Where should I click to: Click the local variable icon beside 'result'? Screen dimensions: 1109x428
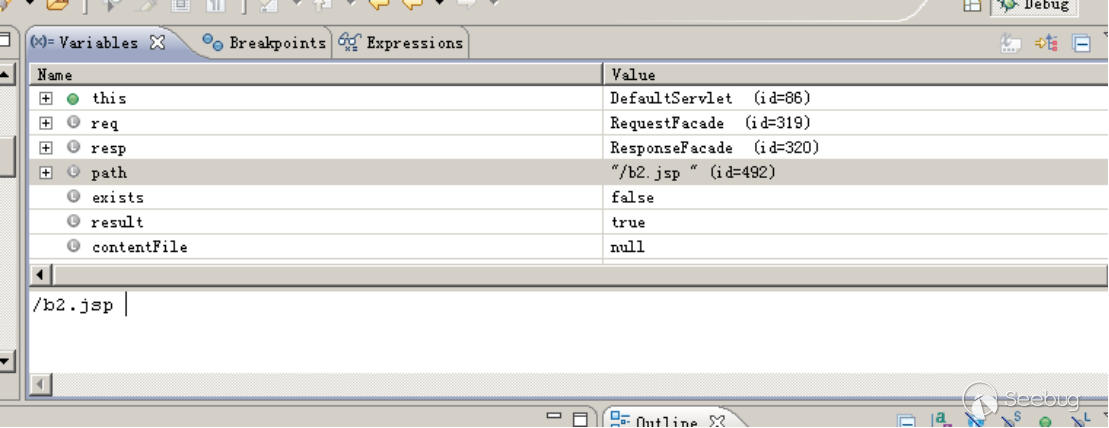click(73, 221)
